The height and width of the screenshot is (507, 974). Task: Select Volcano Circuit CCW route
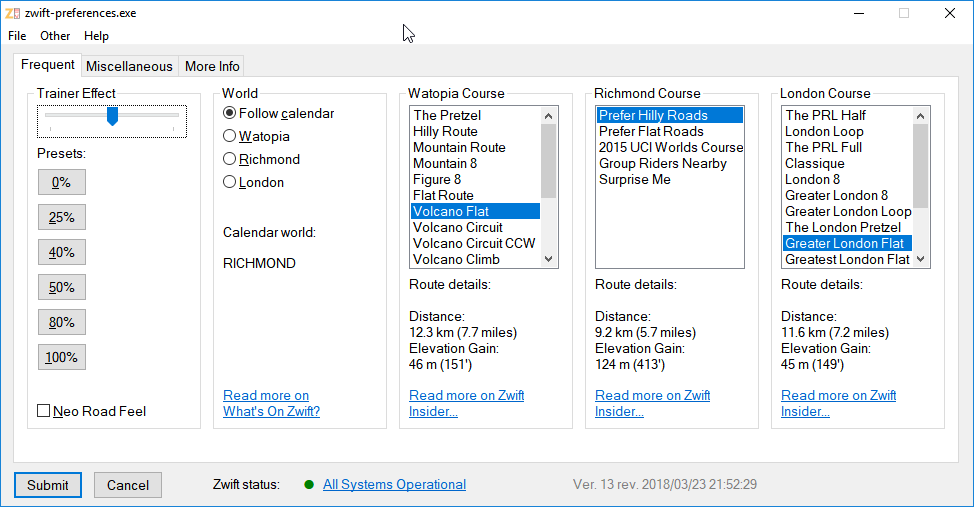(x=475, y=244)
